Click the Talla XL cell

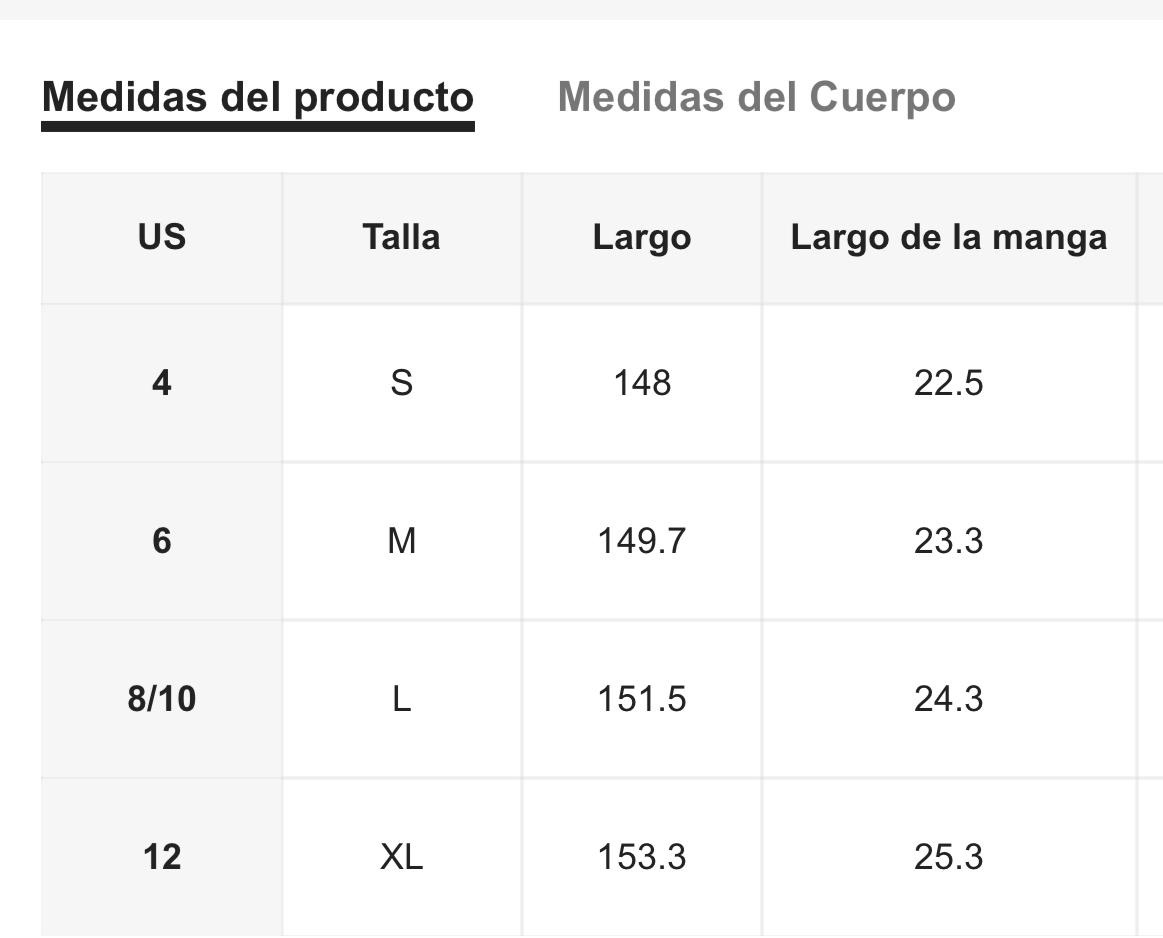pos(401,857)
